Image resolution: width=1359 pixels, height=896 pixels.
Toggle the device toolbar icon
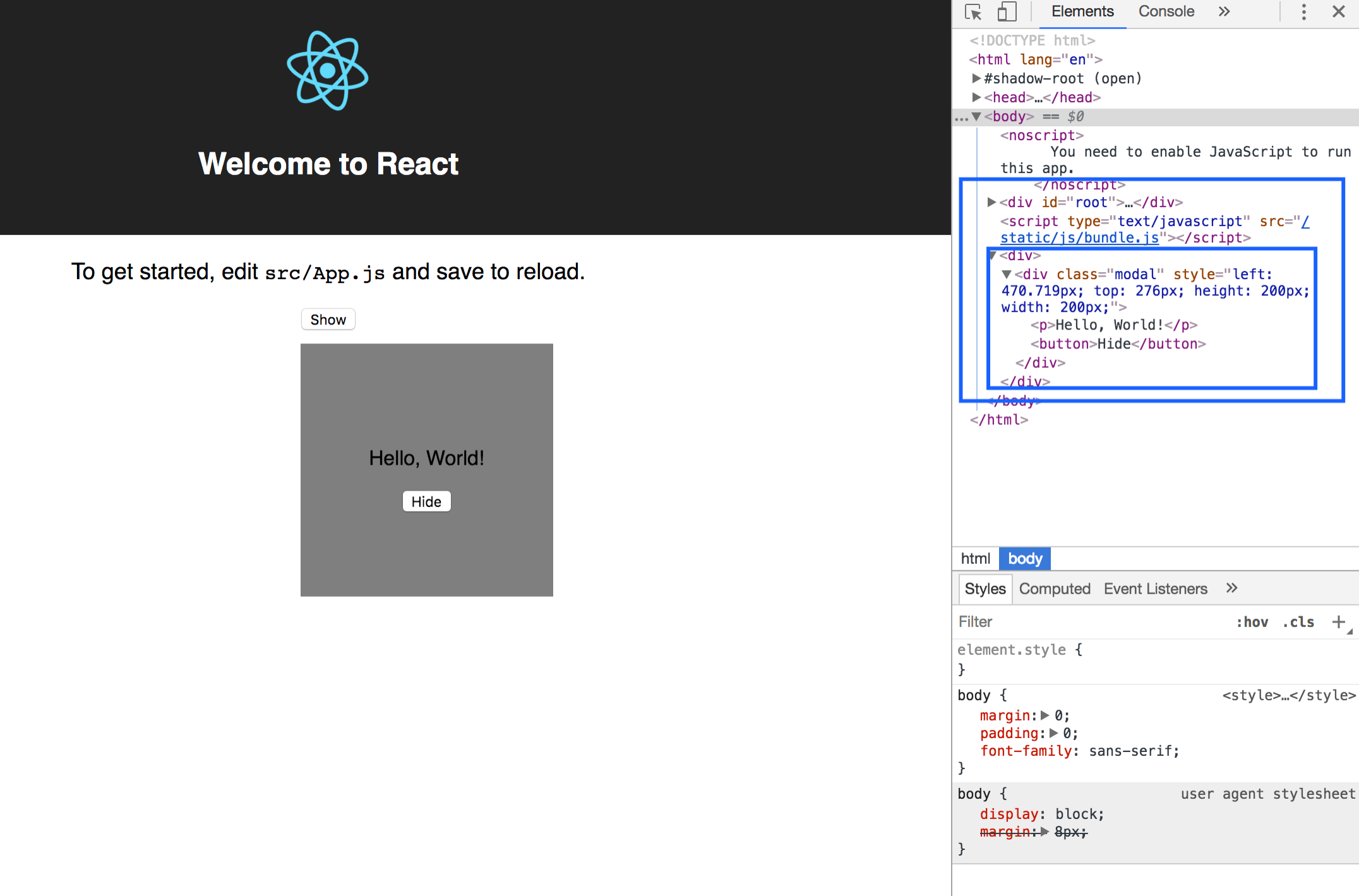point(1007,12)
